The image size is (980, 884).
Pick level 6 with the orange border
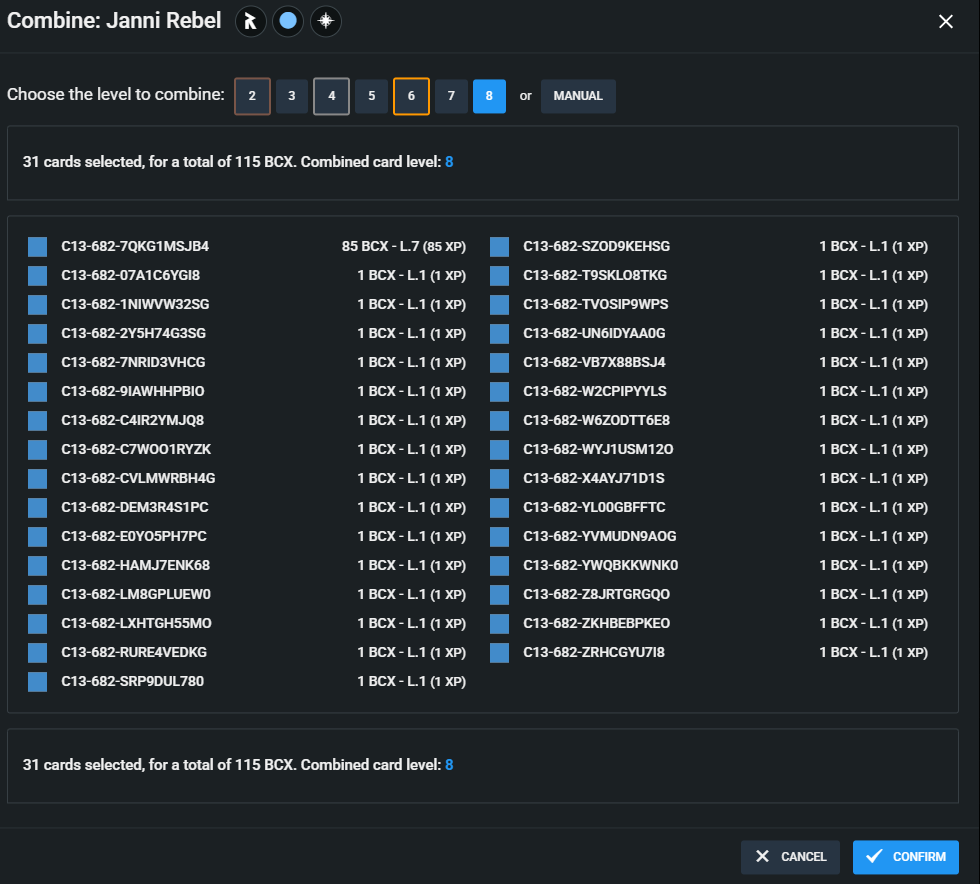coord(411,96)
